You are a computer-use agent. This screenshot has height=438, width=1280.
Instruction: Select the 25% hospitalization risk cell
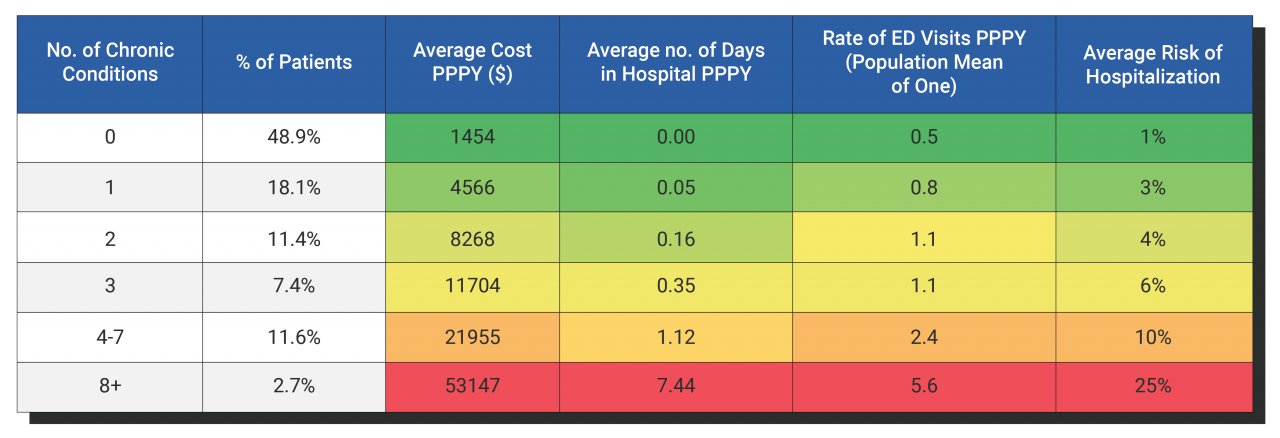[1153, 387]
